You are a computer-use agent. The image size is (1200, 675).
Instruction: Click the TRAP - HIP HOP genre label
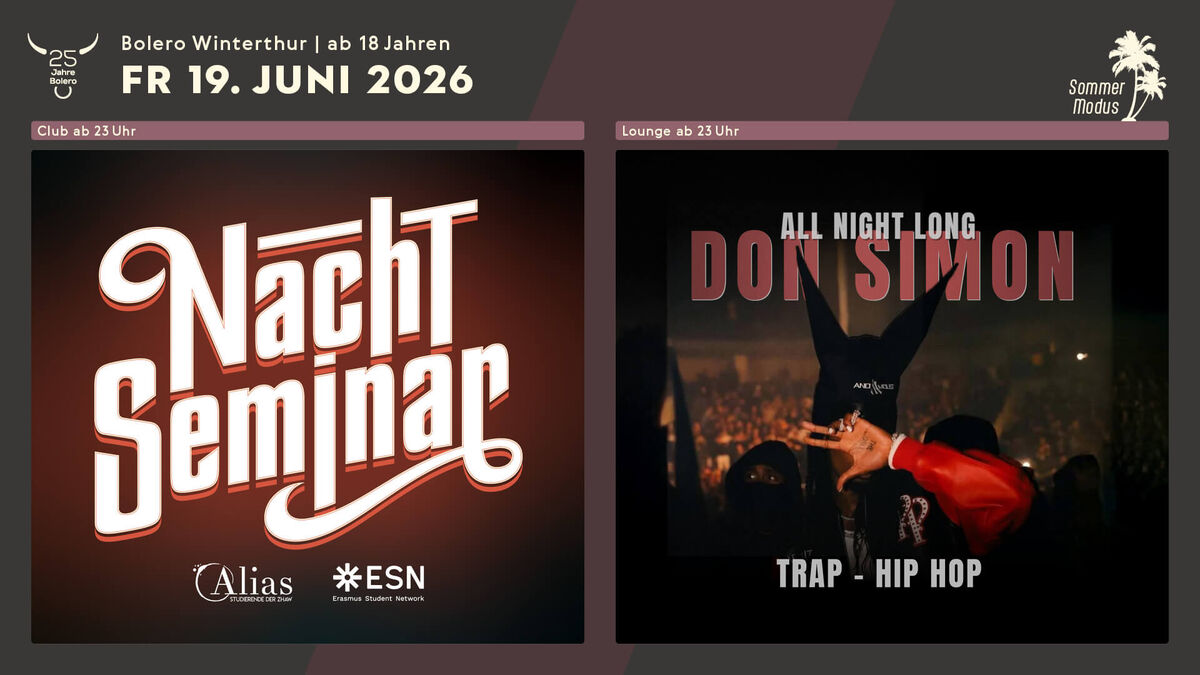879,573
